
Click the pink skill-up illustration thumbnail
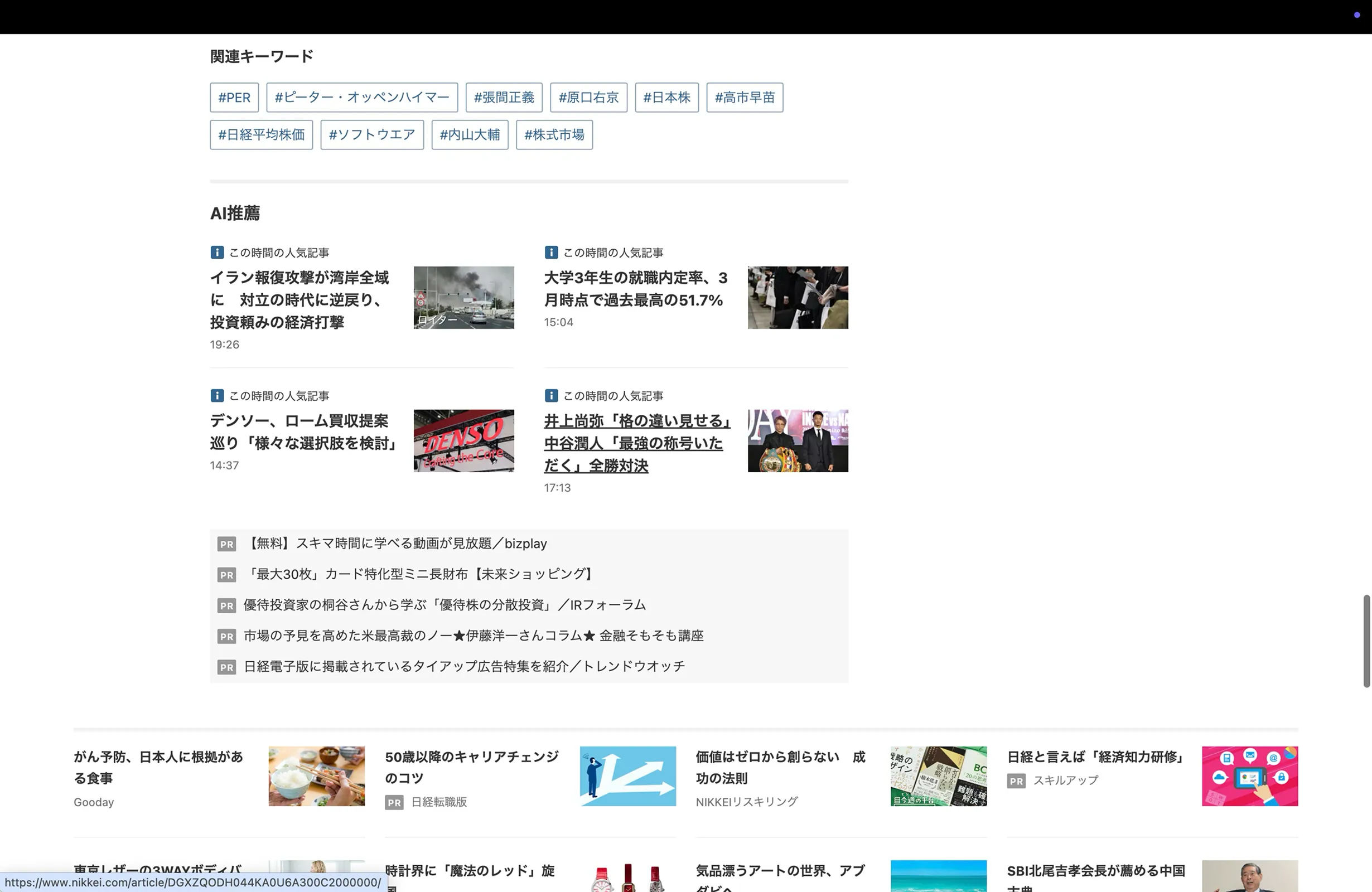point(1250,776)
